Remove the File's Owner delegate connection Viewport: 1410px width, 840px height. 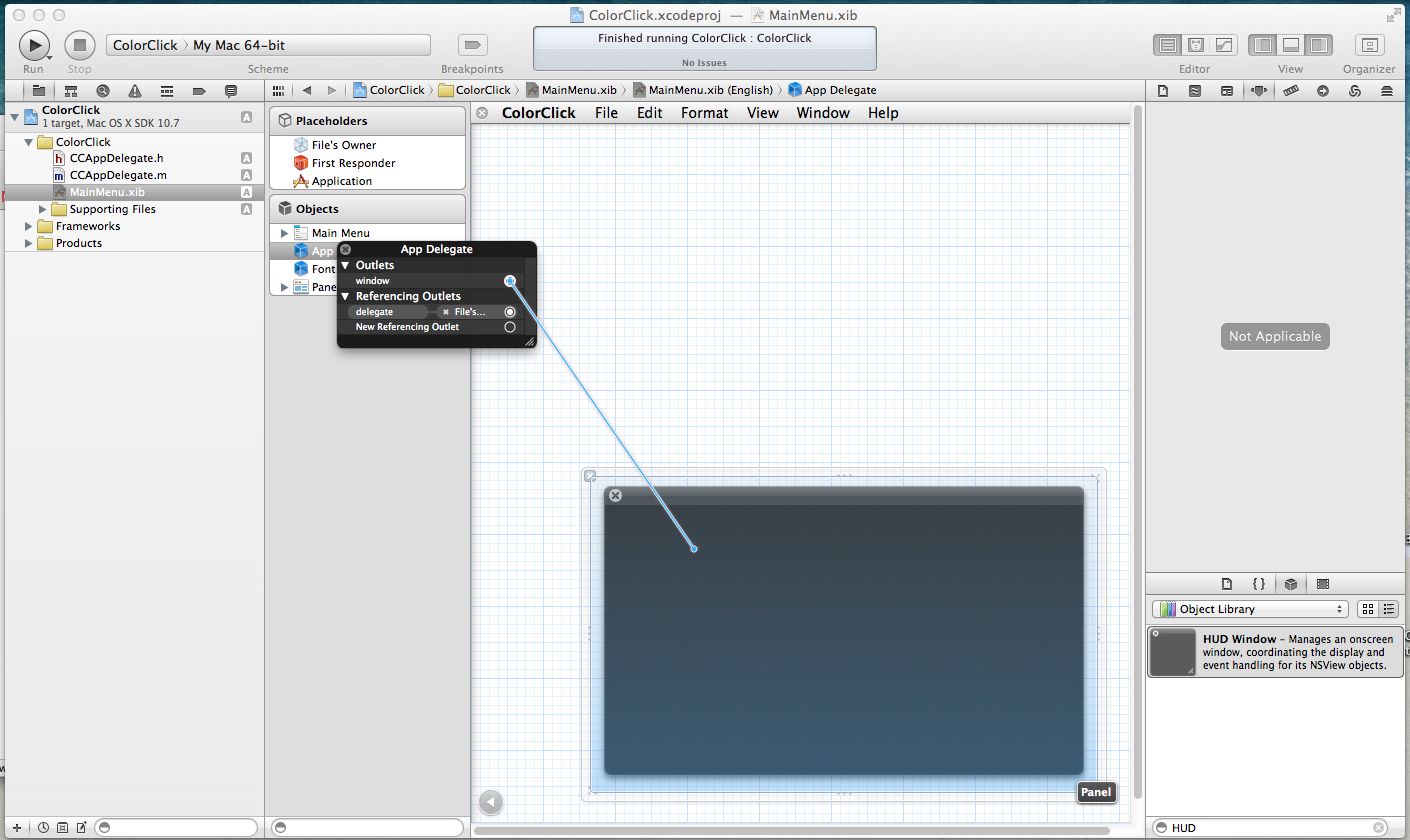tap(446, 312)
